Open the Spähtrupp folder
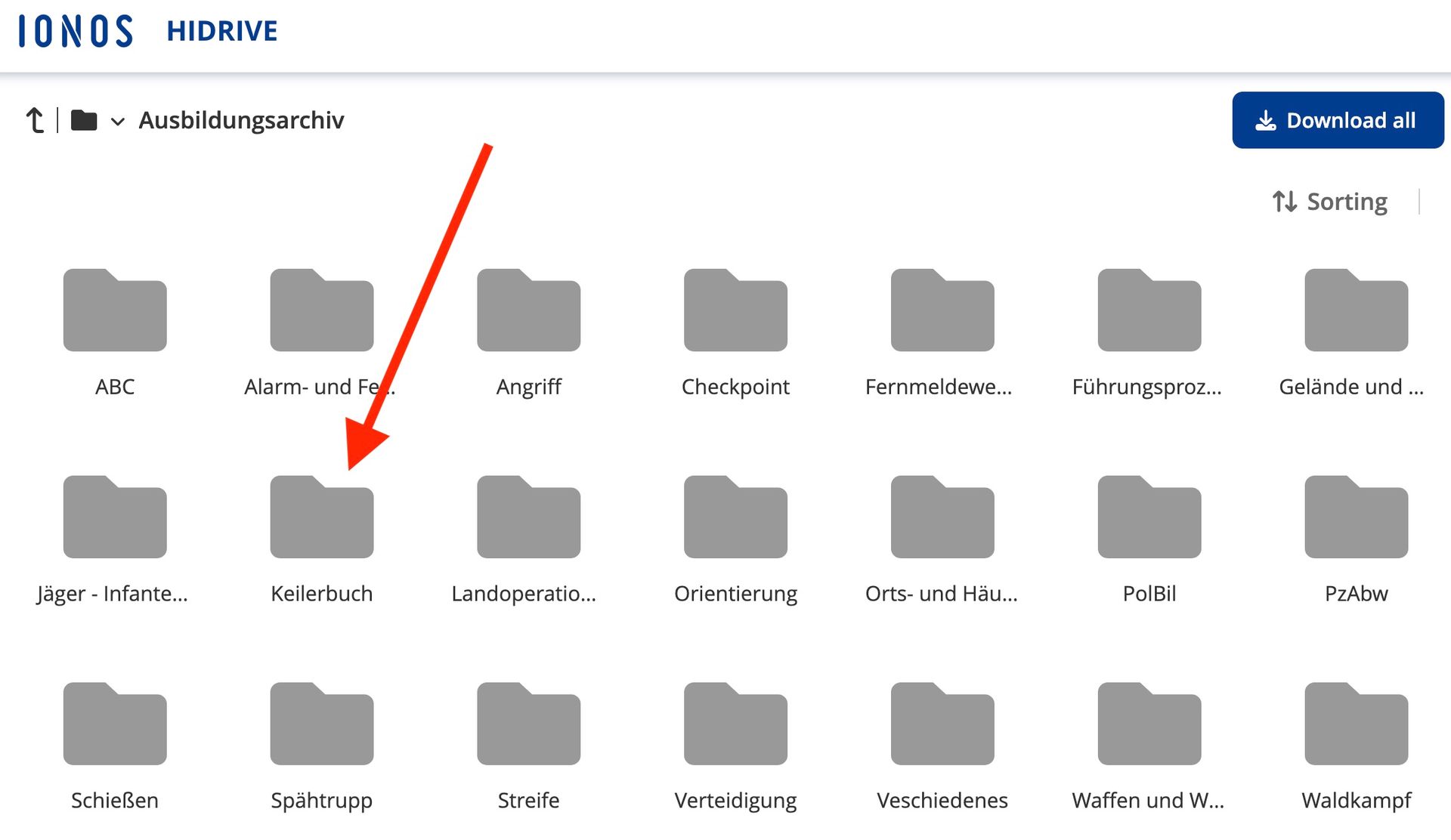The width and height of the screenshot is (1451, 840). tap(322, 725)
